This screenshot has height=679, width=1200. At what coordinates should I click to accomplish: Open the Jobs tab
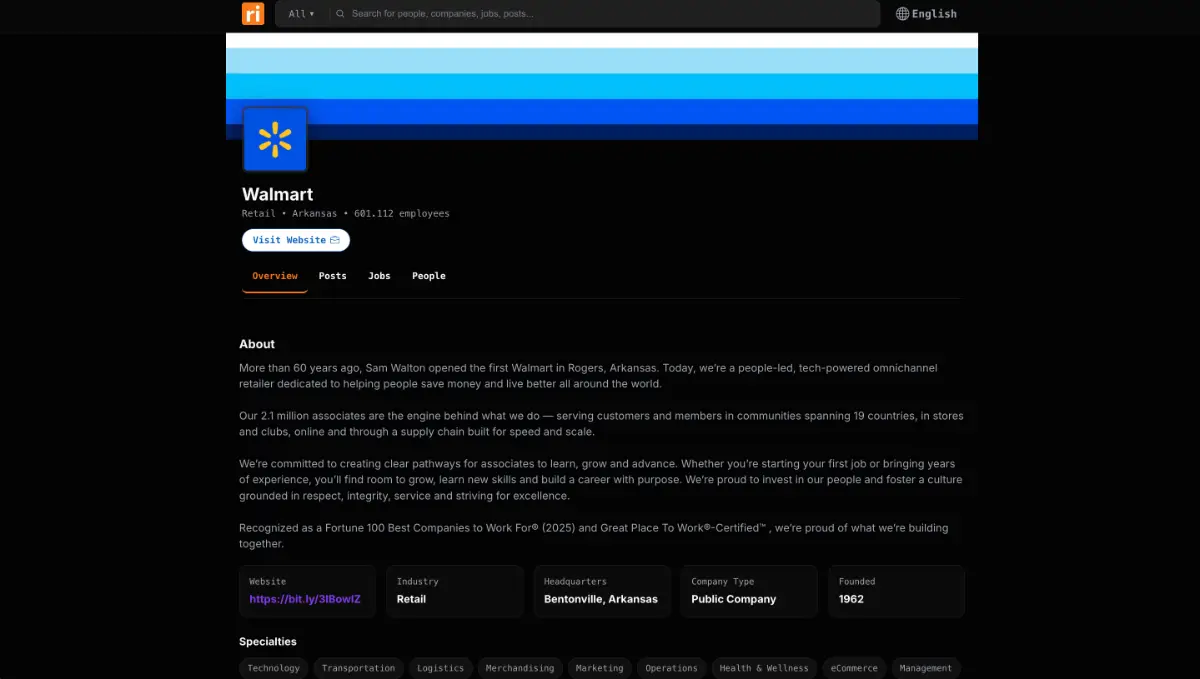tap(379, 276)
